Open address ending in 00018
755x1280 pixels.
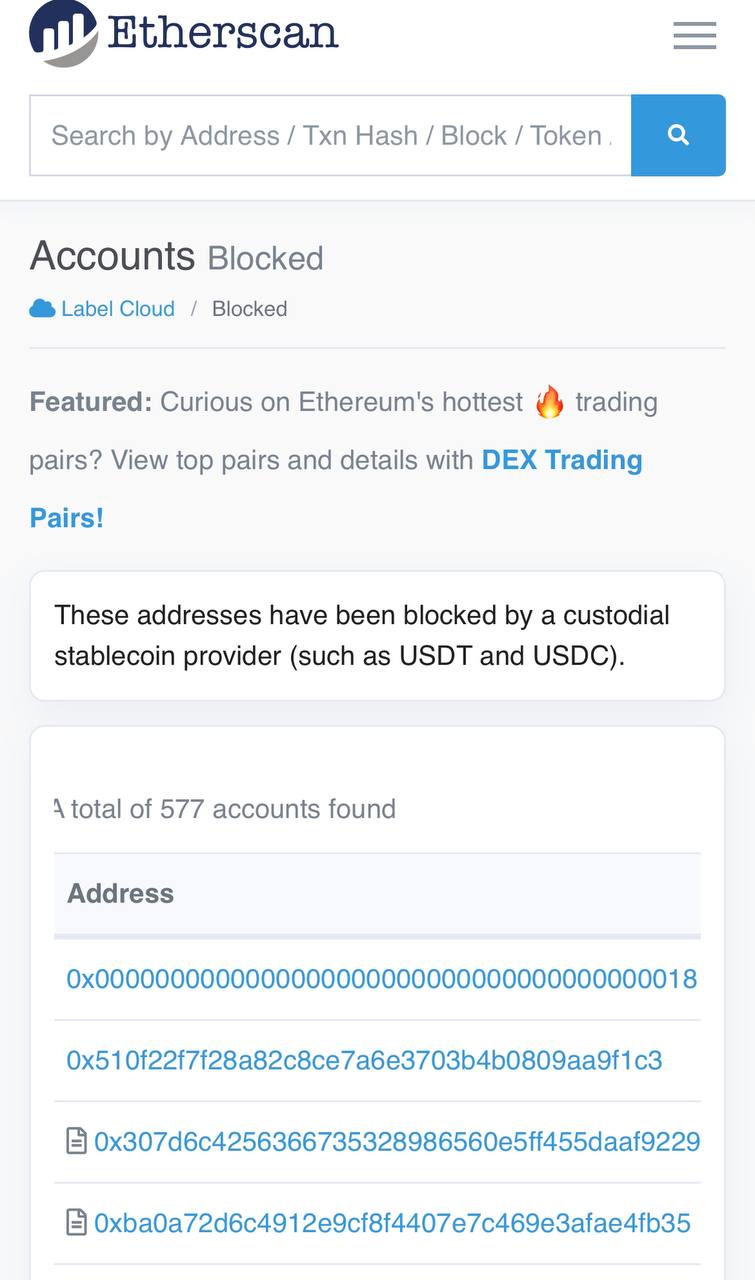pyautogui.click(x=381, y=978)
